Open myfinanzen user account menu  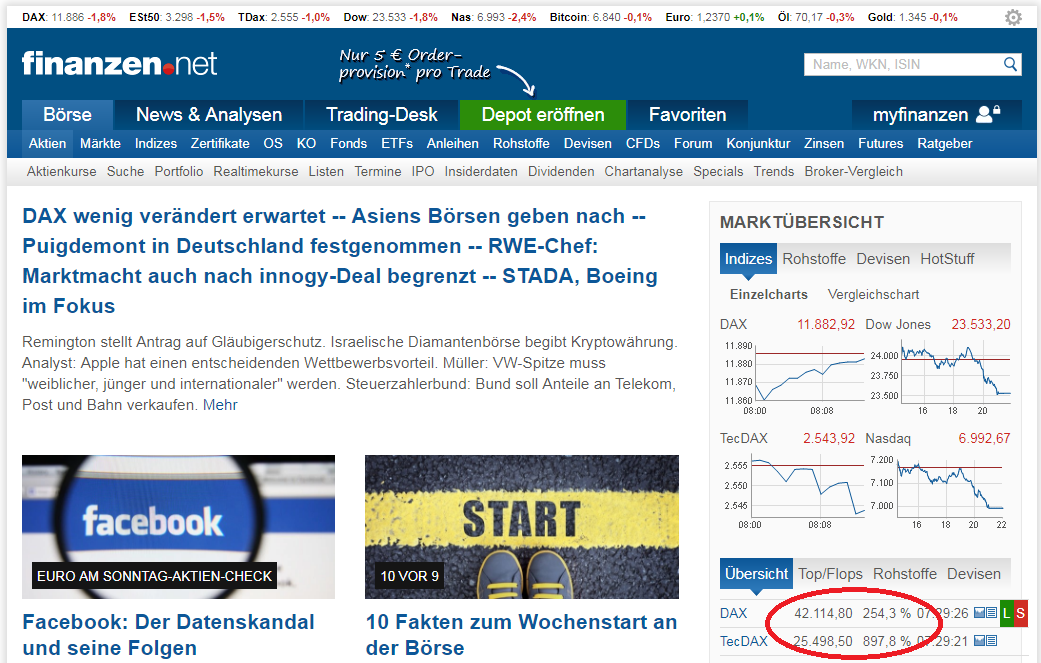[x=936, y=115]
